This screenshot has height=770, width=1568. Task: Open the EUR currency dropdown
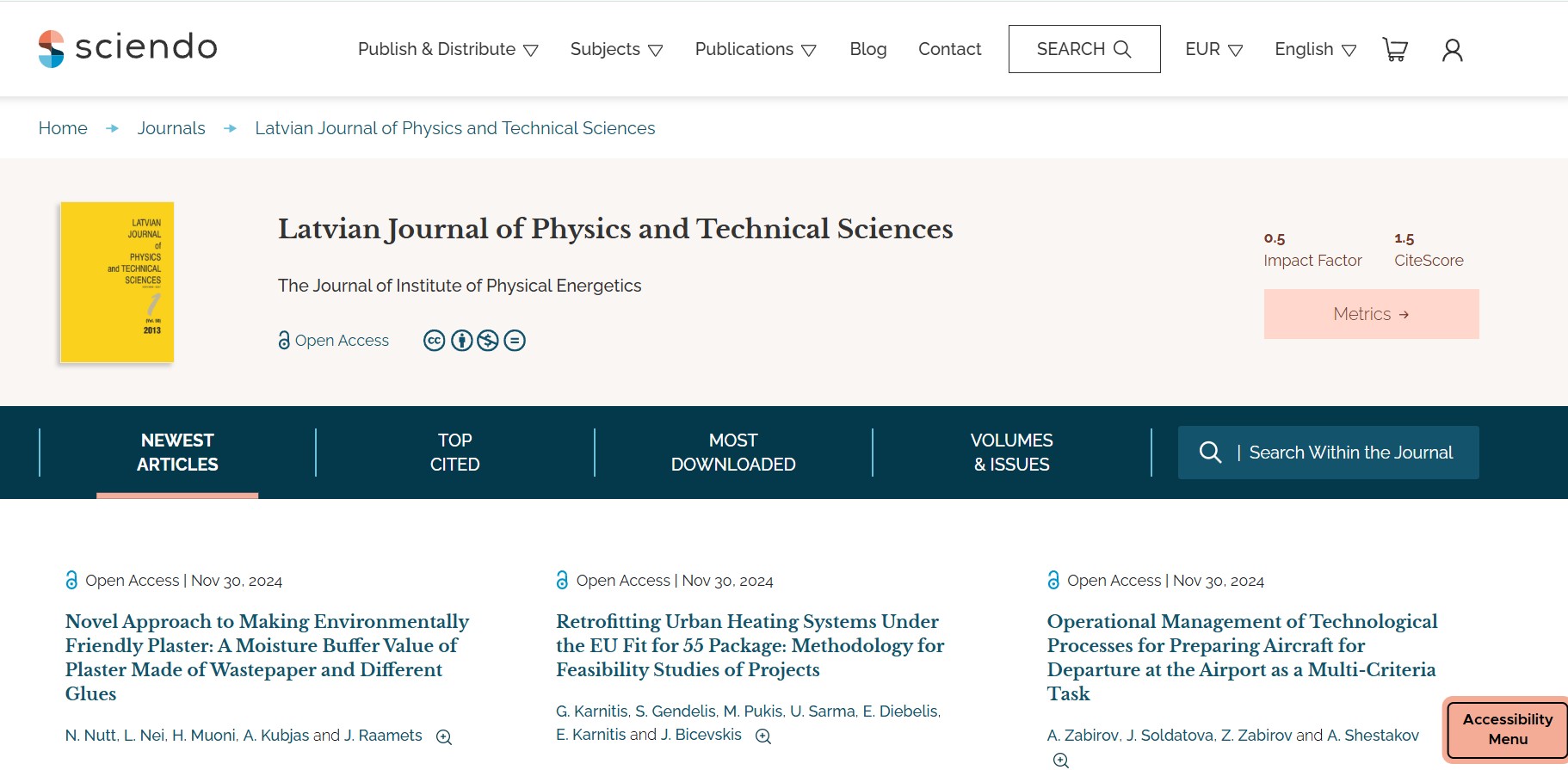pos(1213,49)
